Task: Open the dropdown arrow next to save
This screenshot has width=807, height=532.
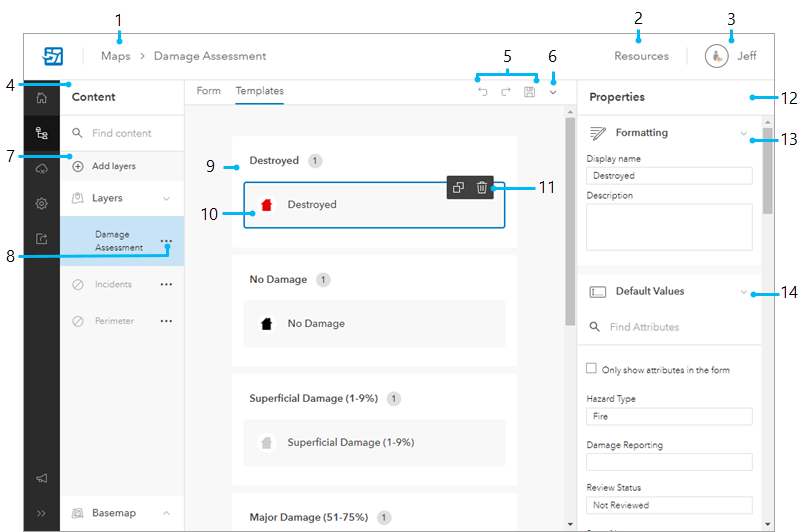Action: [553, 92]
